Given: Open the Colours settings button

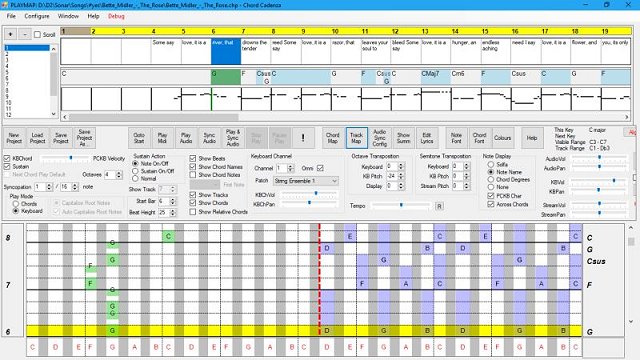Looking at the screenshot, I should [502, 138].
